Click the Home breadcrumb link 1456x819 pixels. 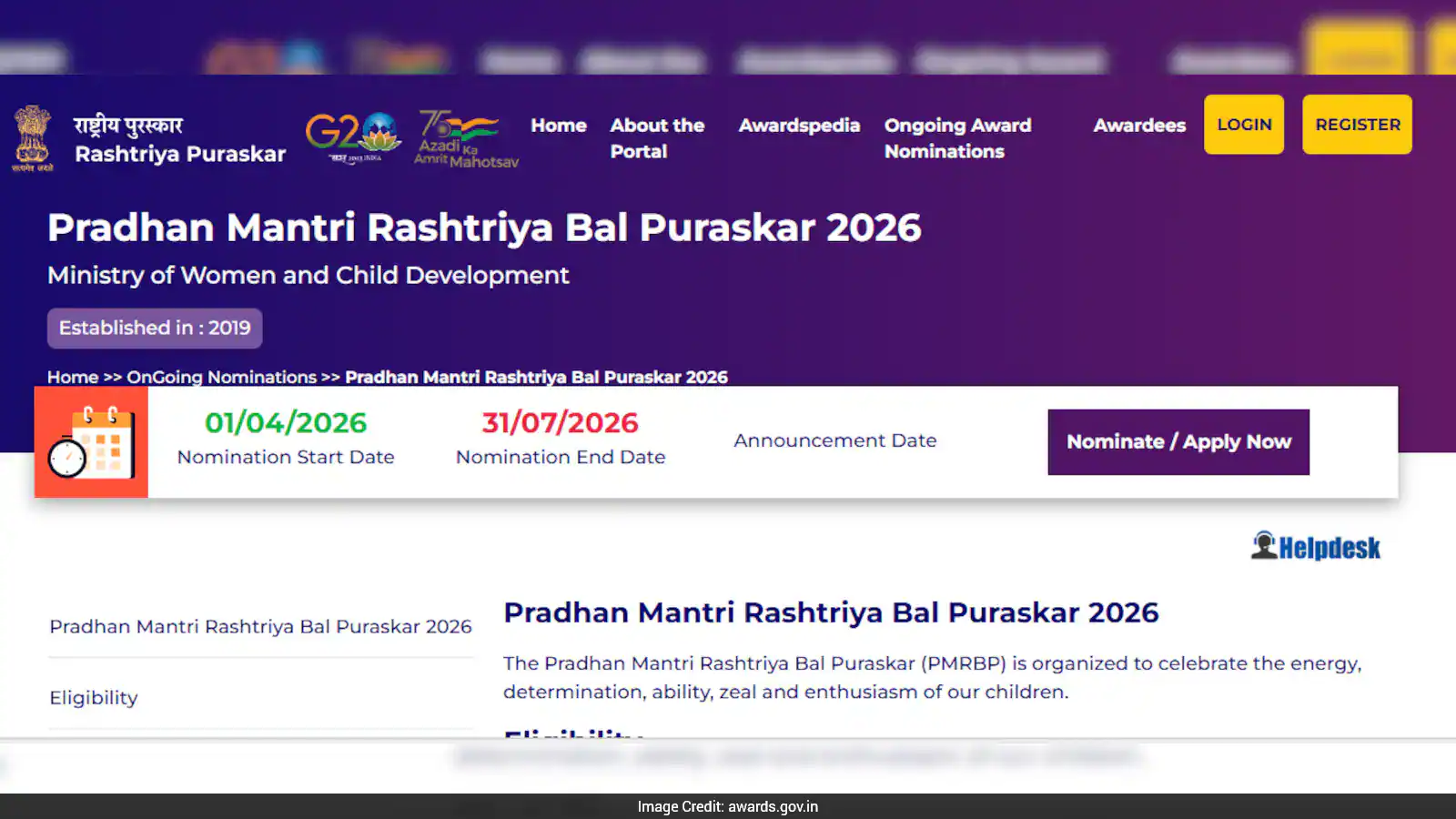pos(73,377)
